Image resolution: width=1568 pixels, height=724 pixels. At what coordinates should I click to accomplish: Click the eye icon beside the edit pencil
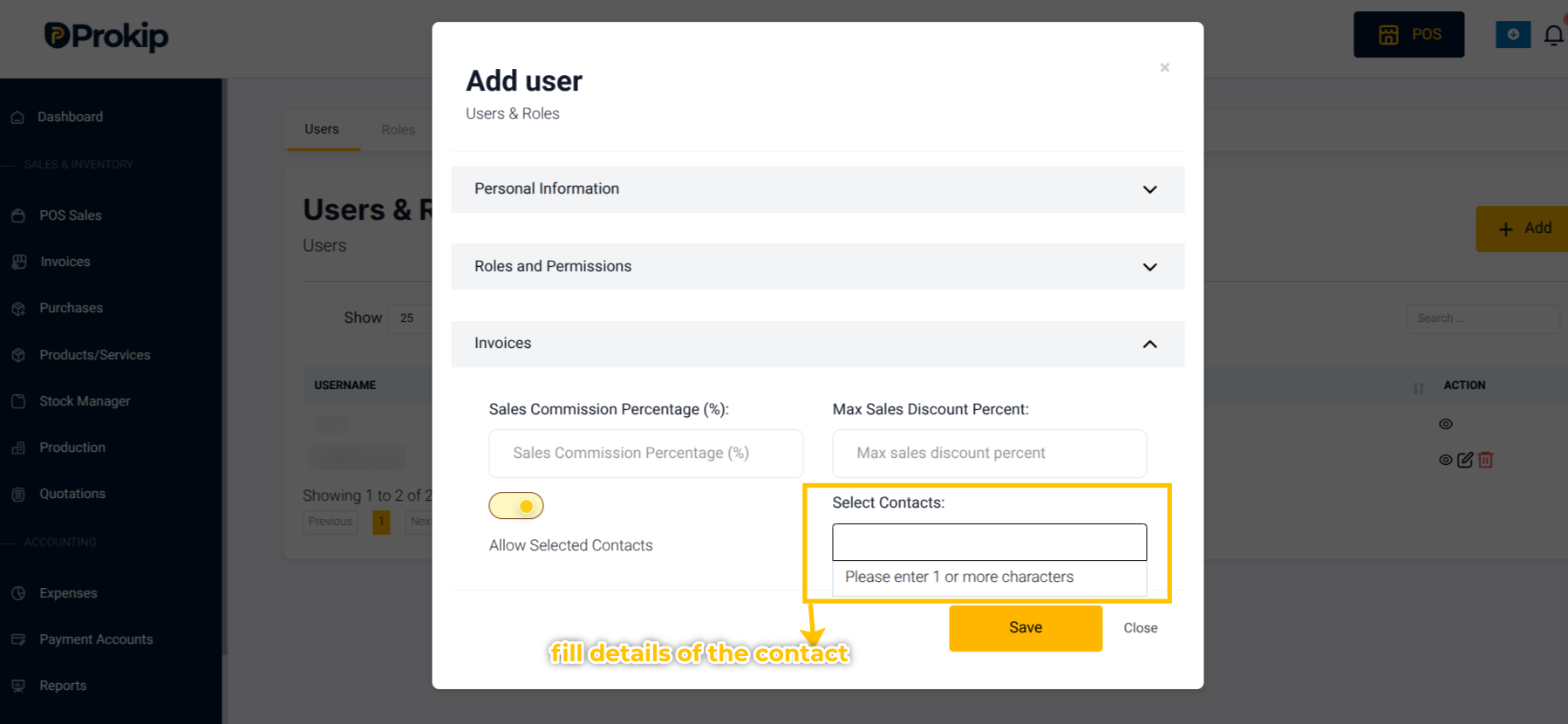[1446, 460]
